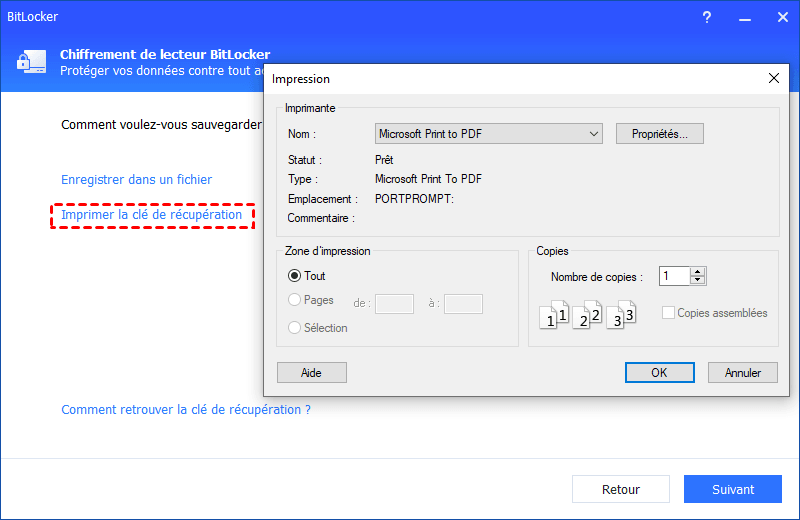Click Annuler to cancel printing
800x520 pixels.
pyautogui.click(x=743, y=373)
